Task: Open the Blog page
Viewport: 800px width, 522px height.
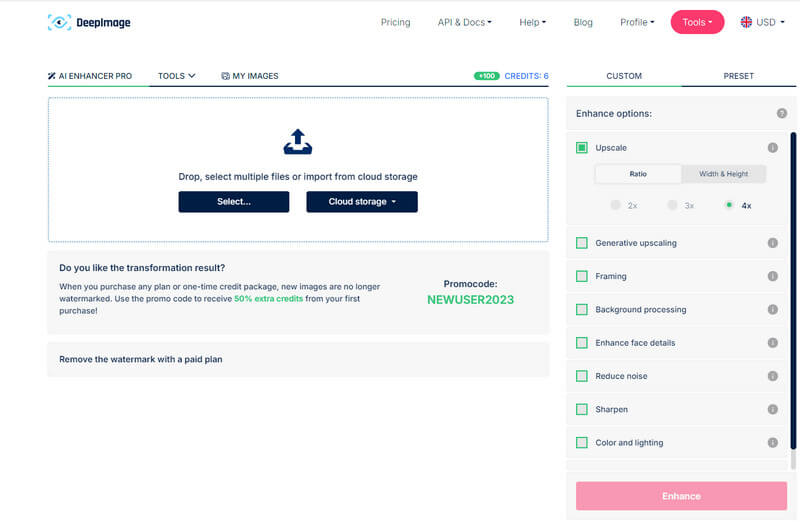Action: [583, 22]
